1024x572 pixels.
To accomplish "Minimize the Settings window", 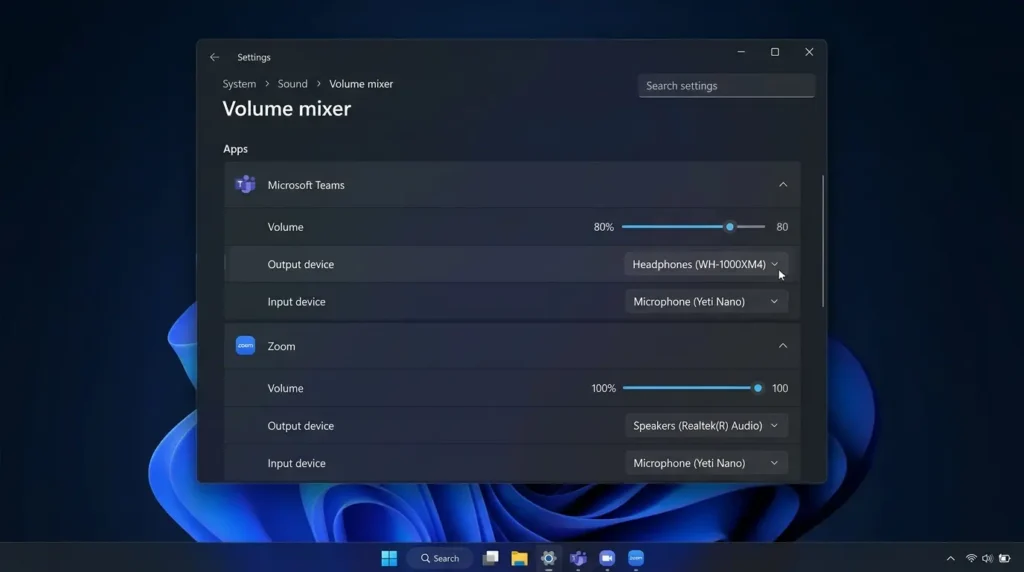I will [741, 52].
